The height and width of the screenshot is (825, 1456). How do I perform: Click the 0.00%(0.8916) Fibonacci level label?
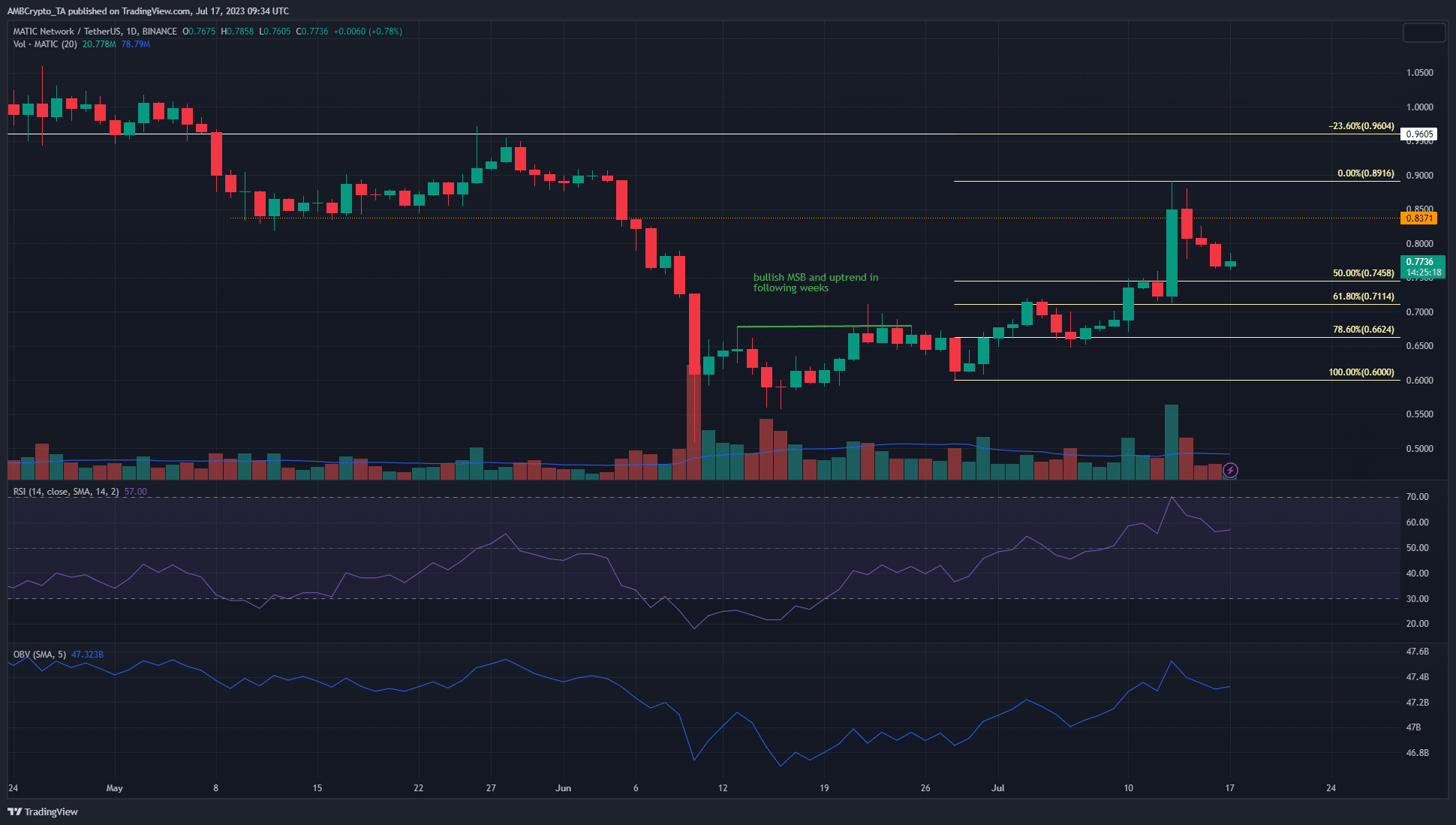(1366, 173)
